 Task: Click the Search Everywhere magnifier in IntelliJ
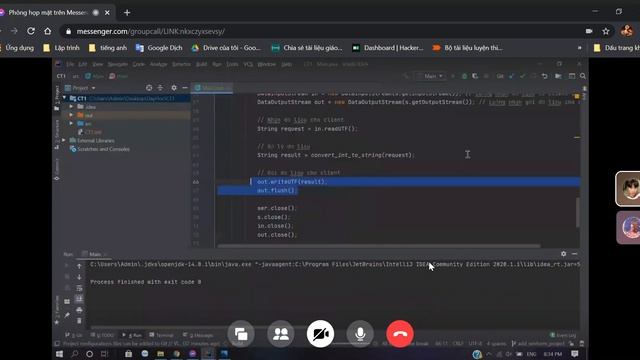coord(583,76)
